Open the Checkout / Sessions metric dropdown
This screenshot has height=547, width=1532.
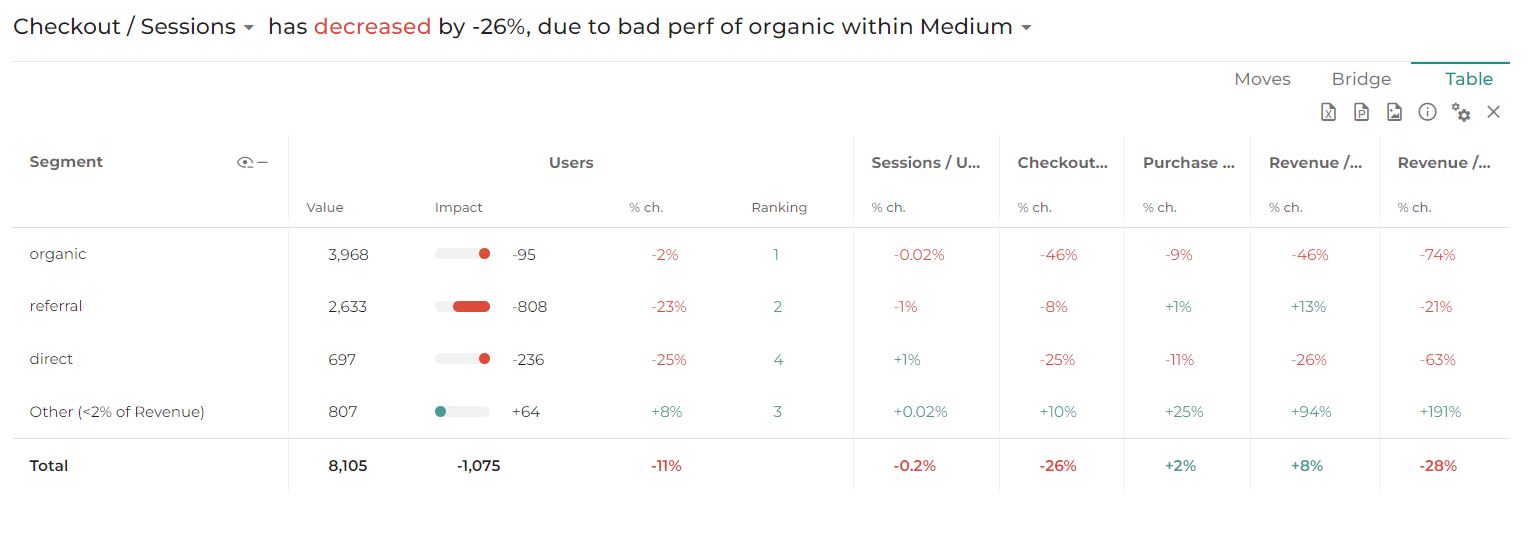[134, 27]
